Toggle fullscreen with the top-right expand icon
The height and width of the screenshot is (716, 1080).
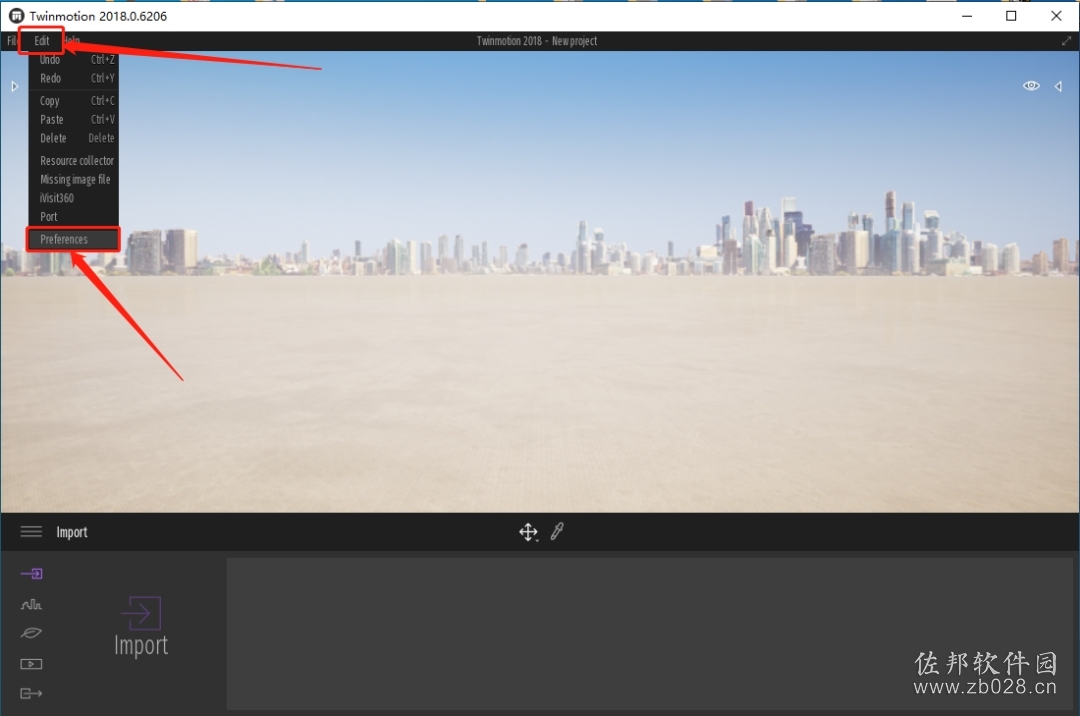point(1066,41)
